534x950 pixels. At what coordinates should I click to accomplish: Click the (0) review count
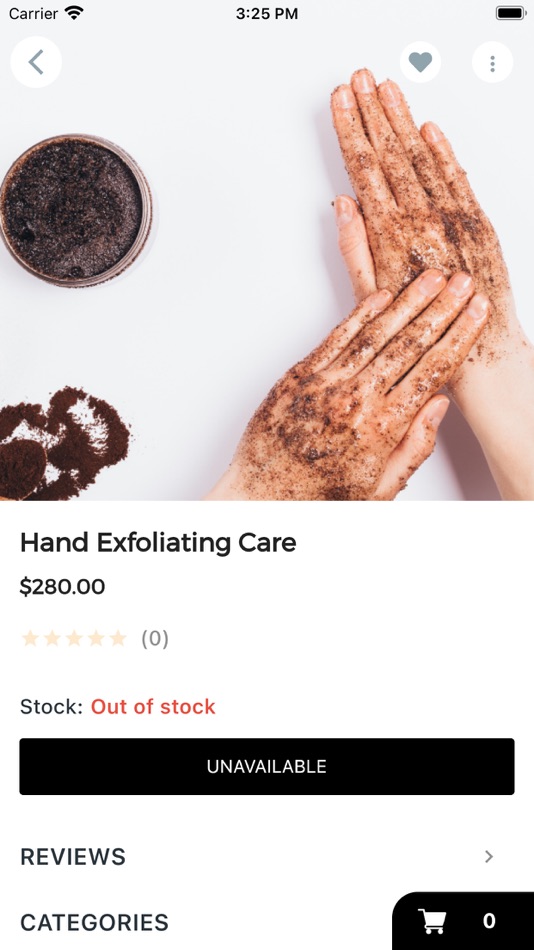point(155,638)
